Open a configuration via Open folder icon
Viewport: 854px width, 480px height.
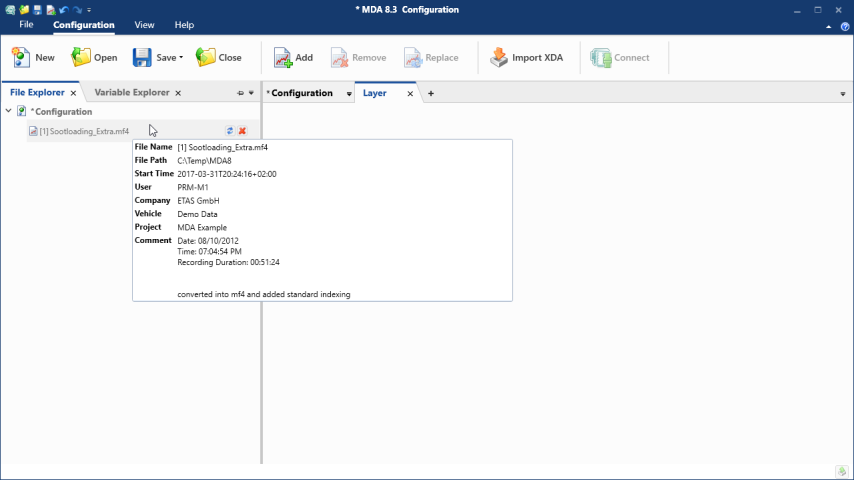click(81, 58)
